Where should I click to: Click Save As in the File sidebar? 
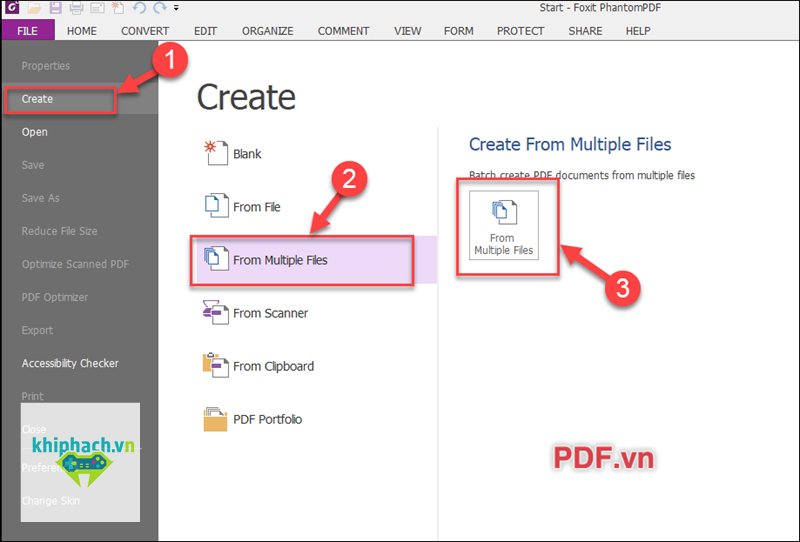click(40, 198)
